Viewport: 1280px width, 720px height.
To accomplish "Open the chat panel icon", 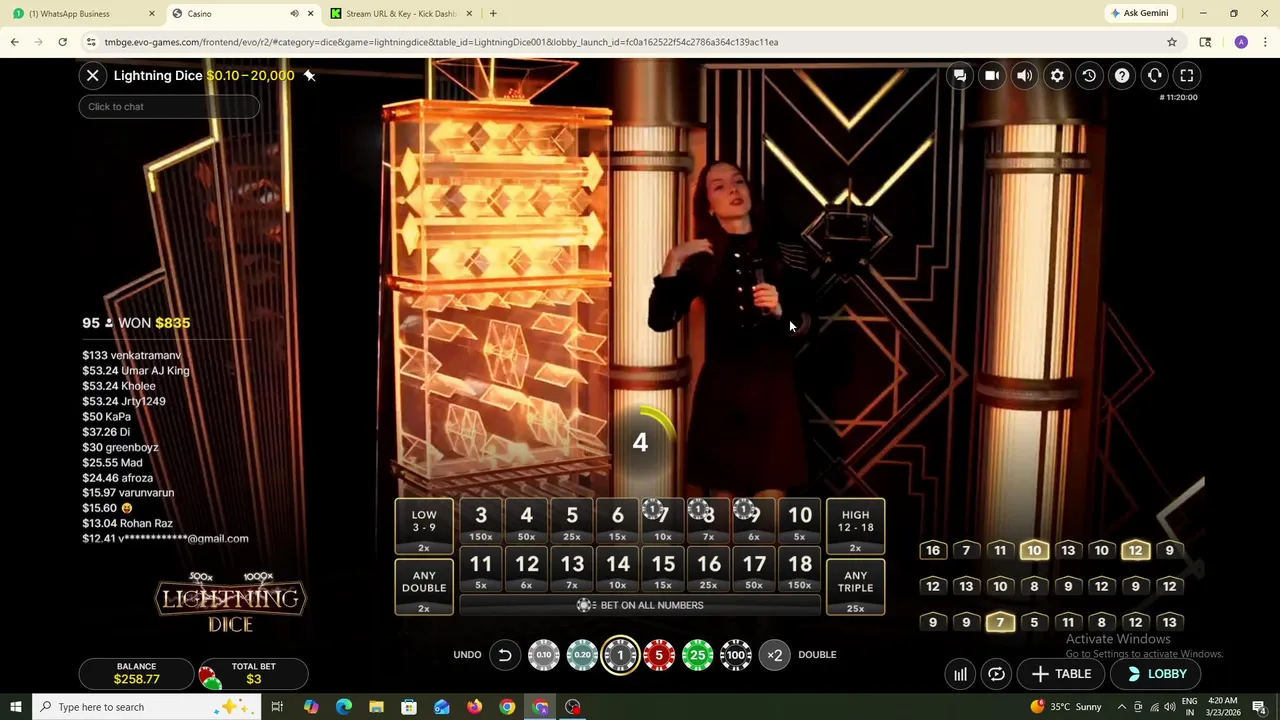I will pyautogui.click(x=959, y=75).
